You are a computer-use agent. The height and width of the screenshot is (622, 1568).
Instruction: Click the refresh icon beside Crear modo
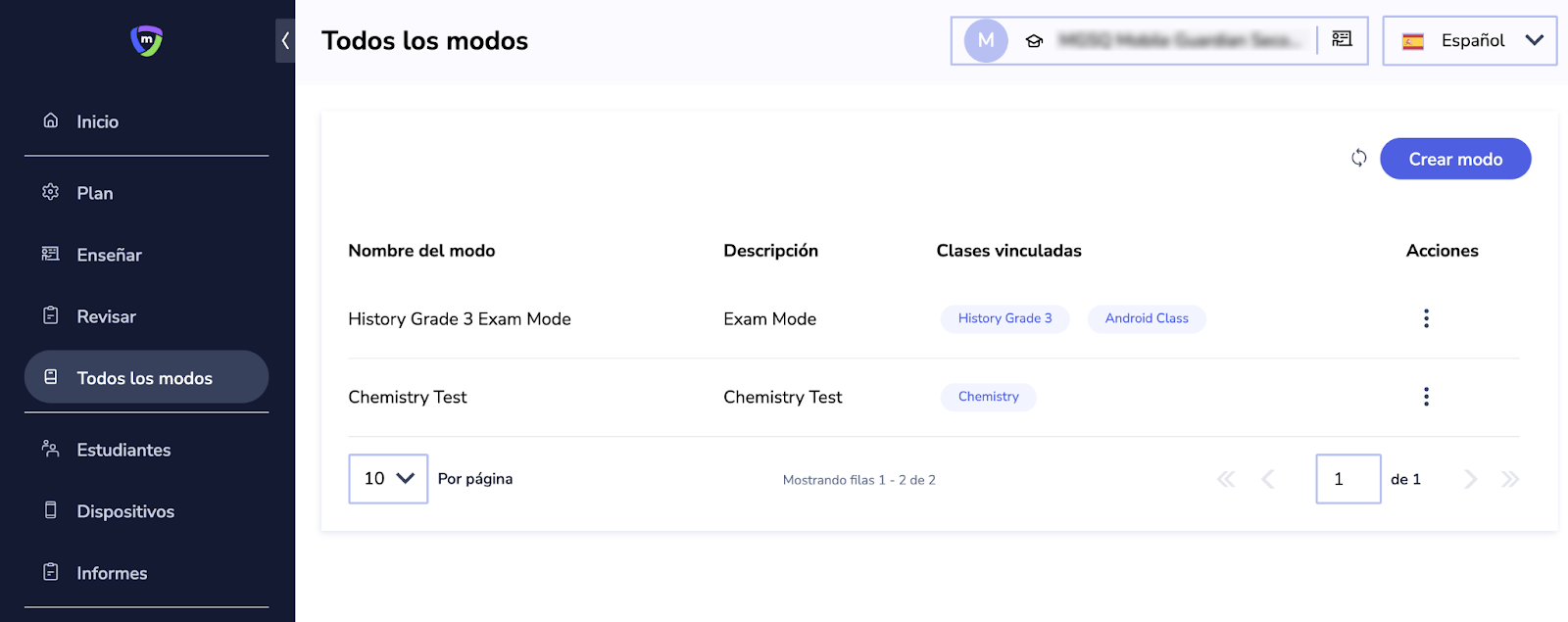[1358, 158]
